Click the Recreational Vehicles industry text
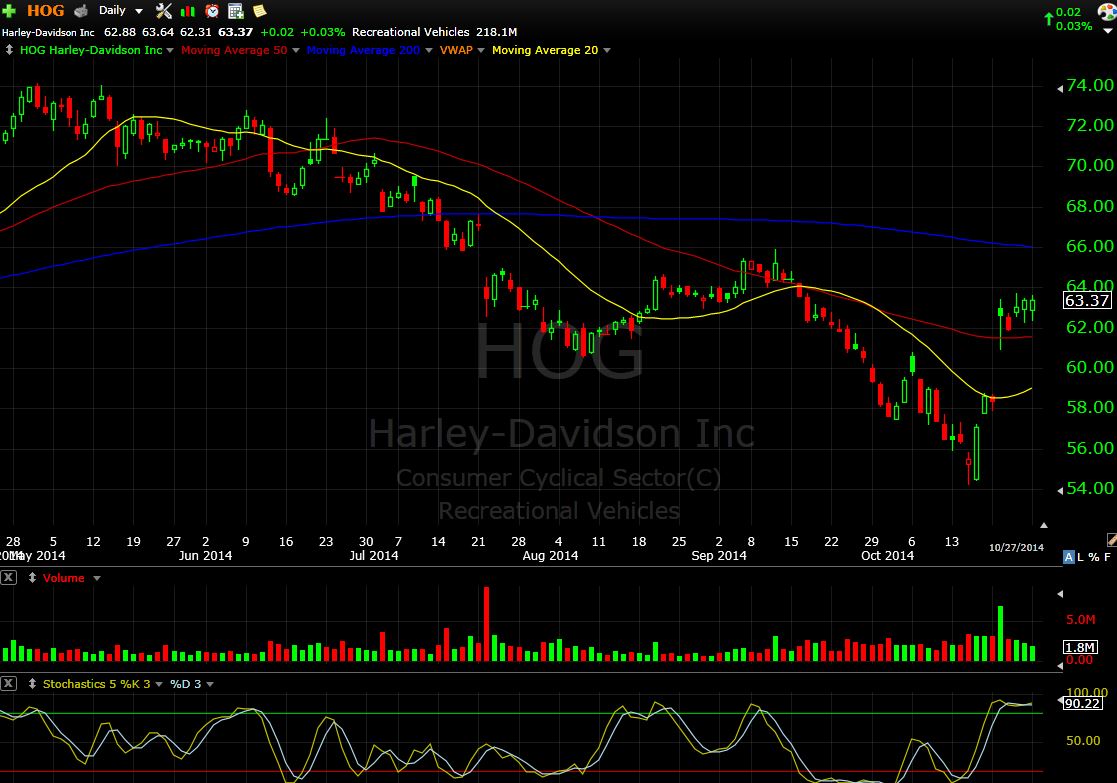The width and height of the screenshot is (1117, 783). (x=410, y=32)
